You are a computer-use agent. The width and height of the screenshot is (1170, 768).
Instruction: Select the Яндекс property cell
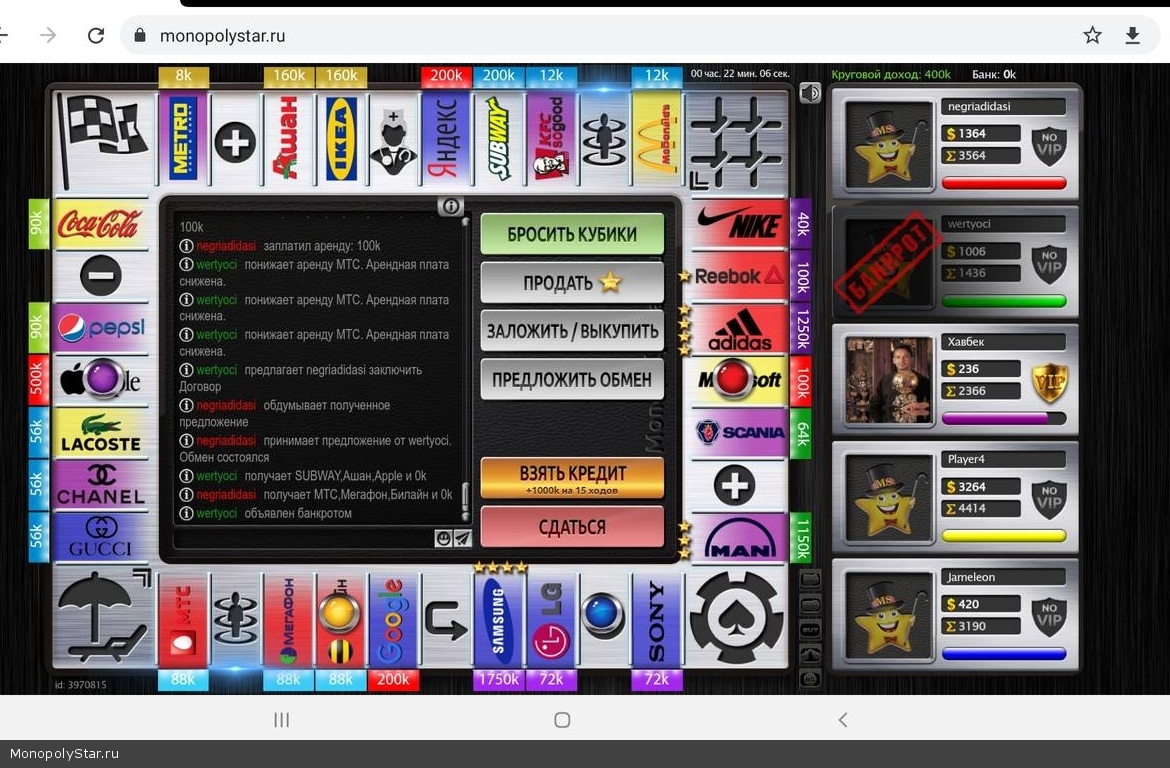point(445,139)
